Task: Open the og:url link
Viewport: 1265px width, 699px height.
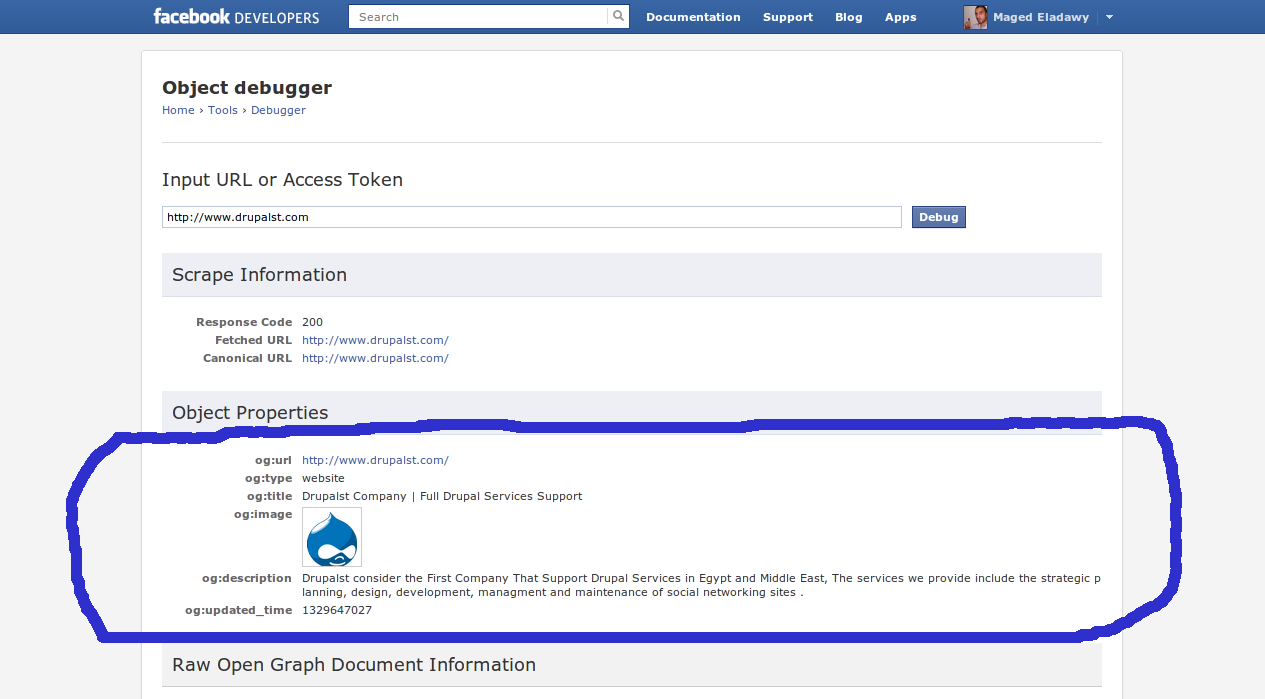Action: tap(375, 460)
